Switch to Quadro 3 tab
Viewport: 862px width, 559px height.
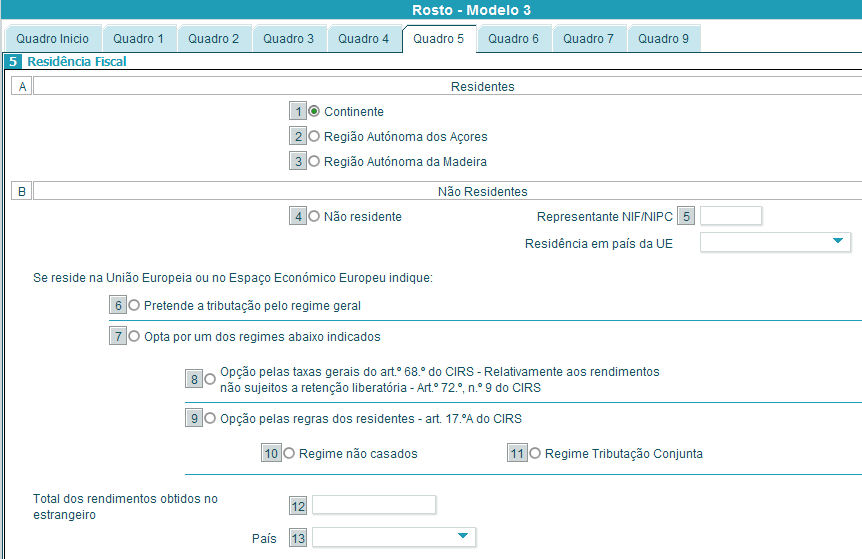point(288,39)
